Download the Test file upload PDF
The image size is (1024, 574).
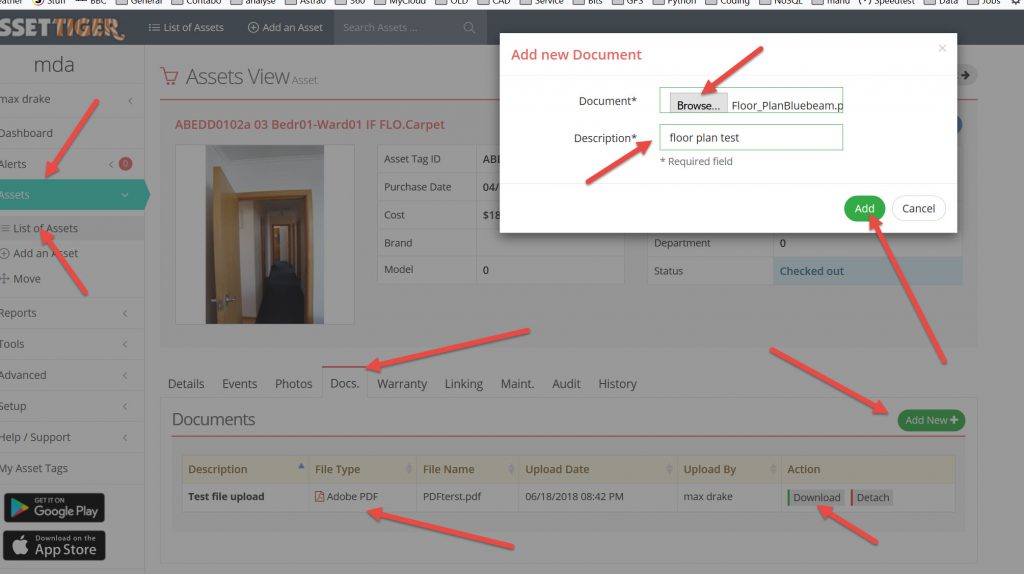[816, 497]
